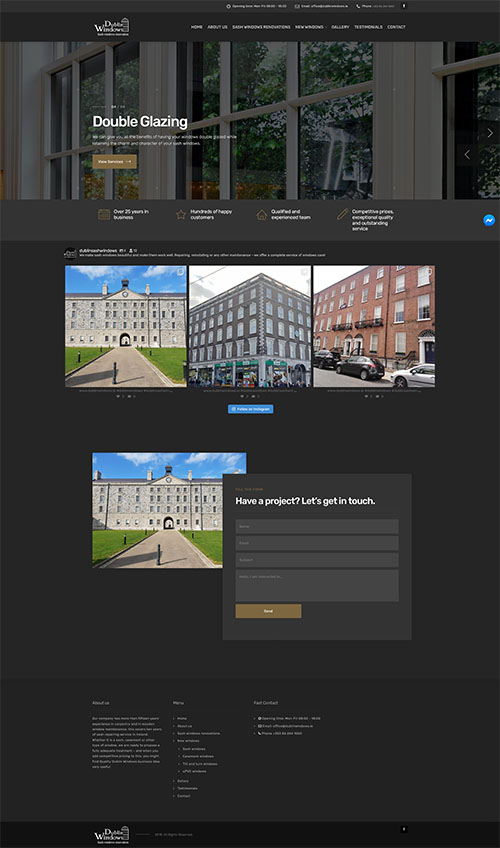500x848 pixels.
Task: Click the 'Hundreds of happy customers' text
Action: (x=211, y=215)
